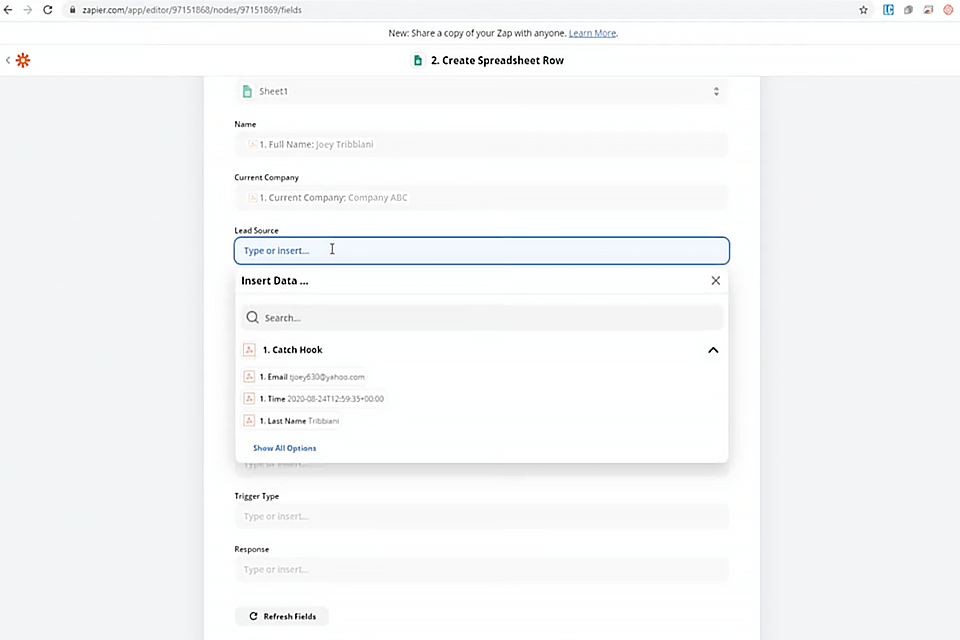
Task: Close the Insert Data panel
Action: [x=715, y=280]
